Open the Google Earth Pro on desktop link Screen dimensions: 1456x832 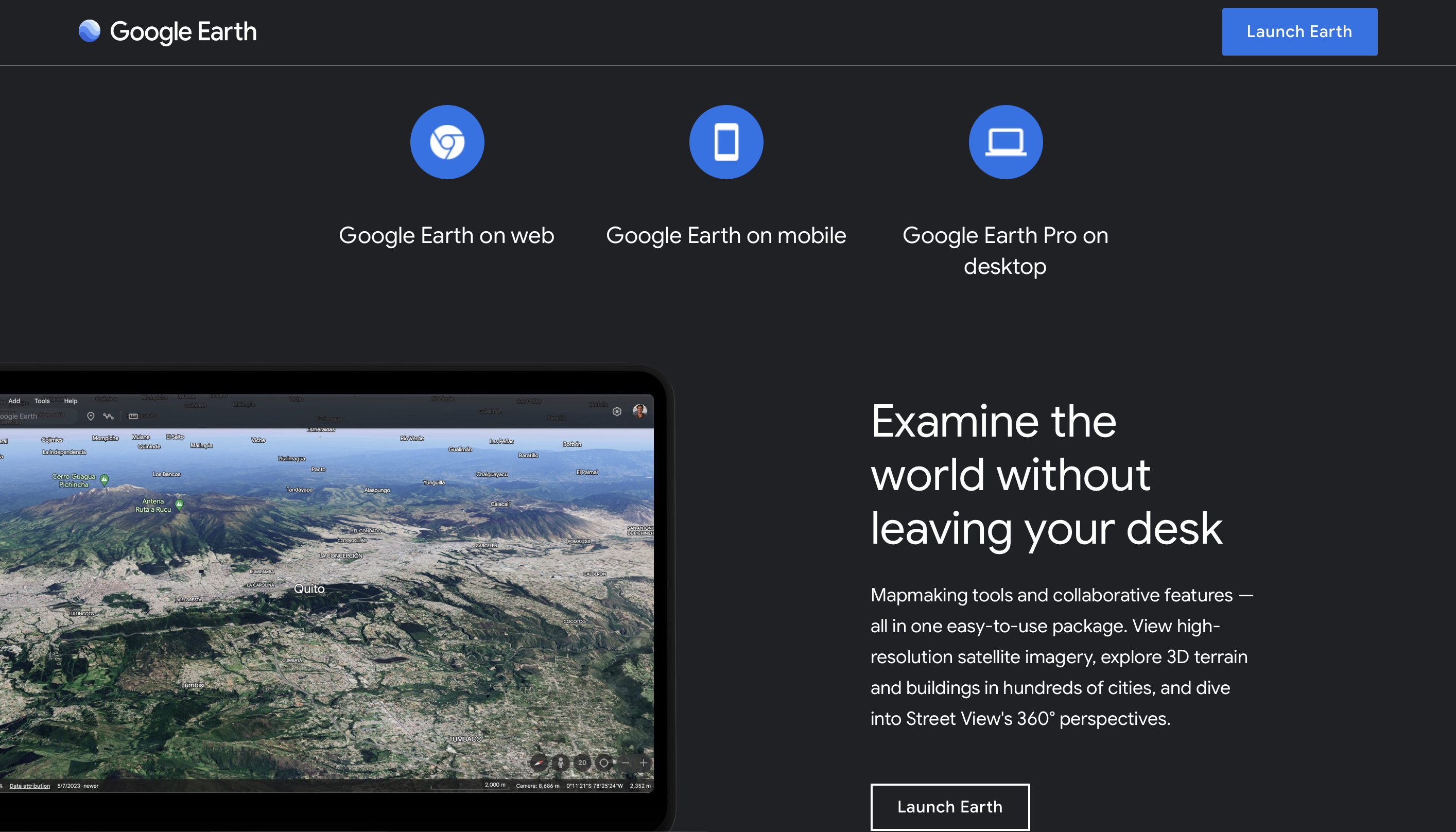(1005, 251)
